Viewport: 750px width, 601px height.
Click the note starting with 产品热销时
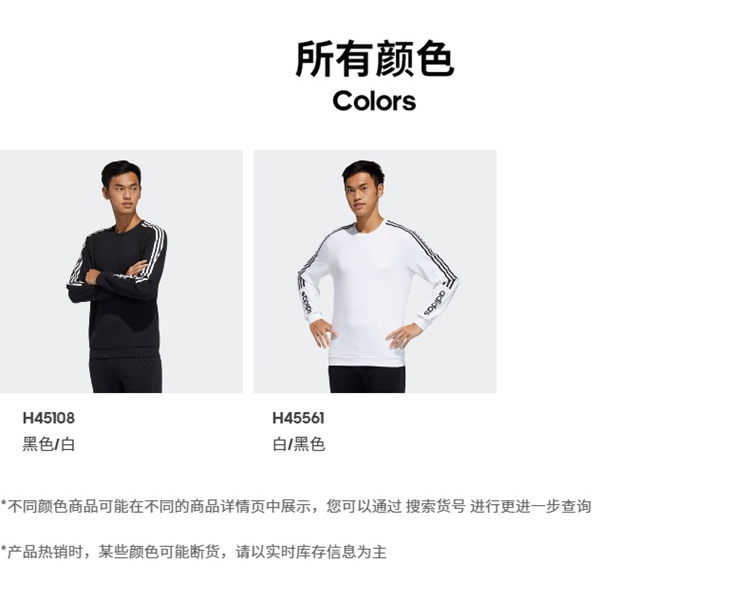[x=193, y=552]
